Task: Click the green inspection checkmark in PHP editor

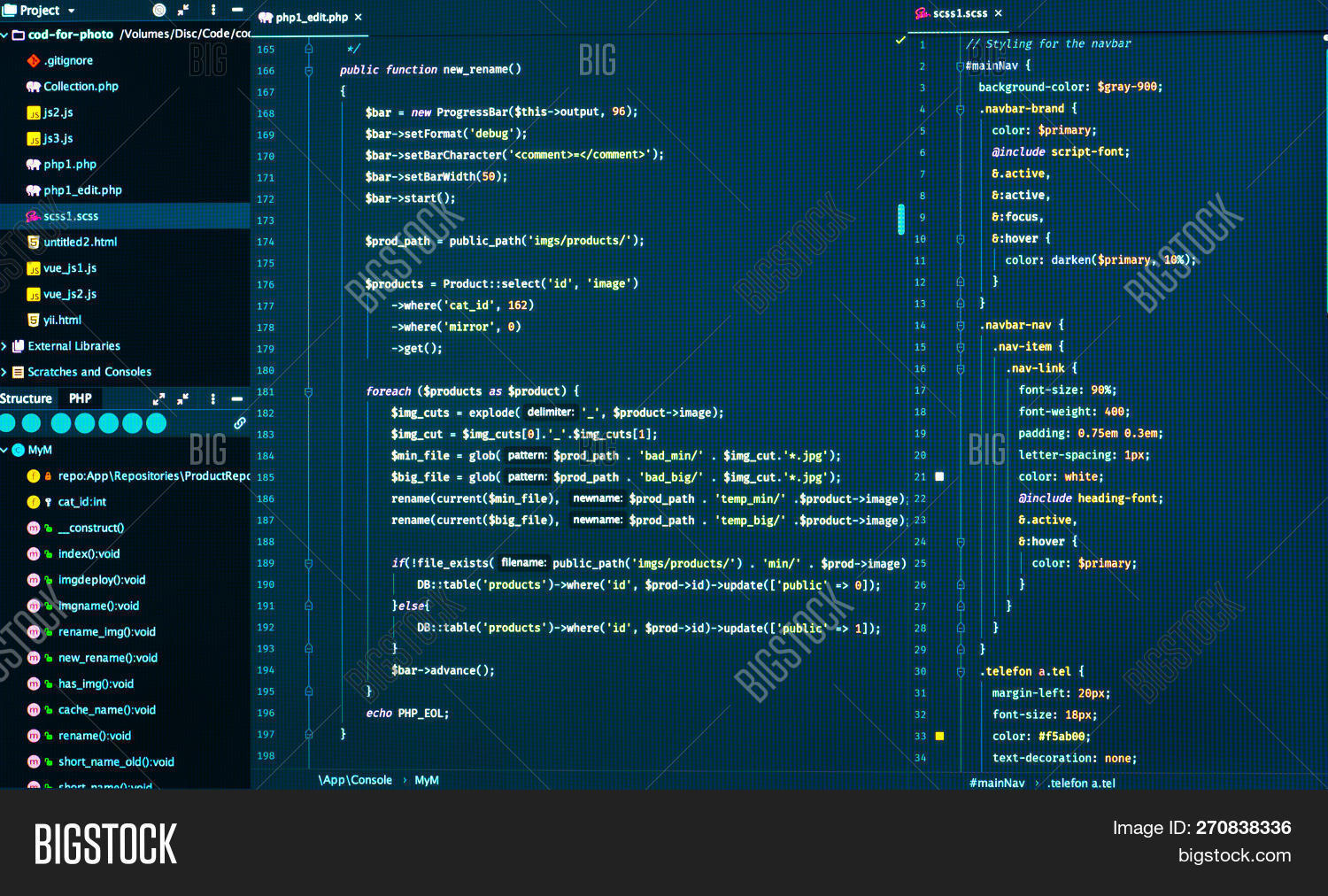Action: tap(900, 40)
